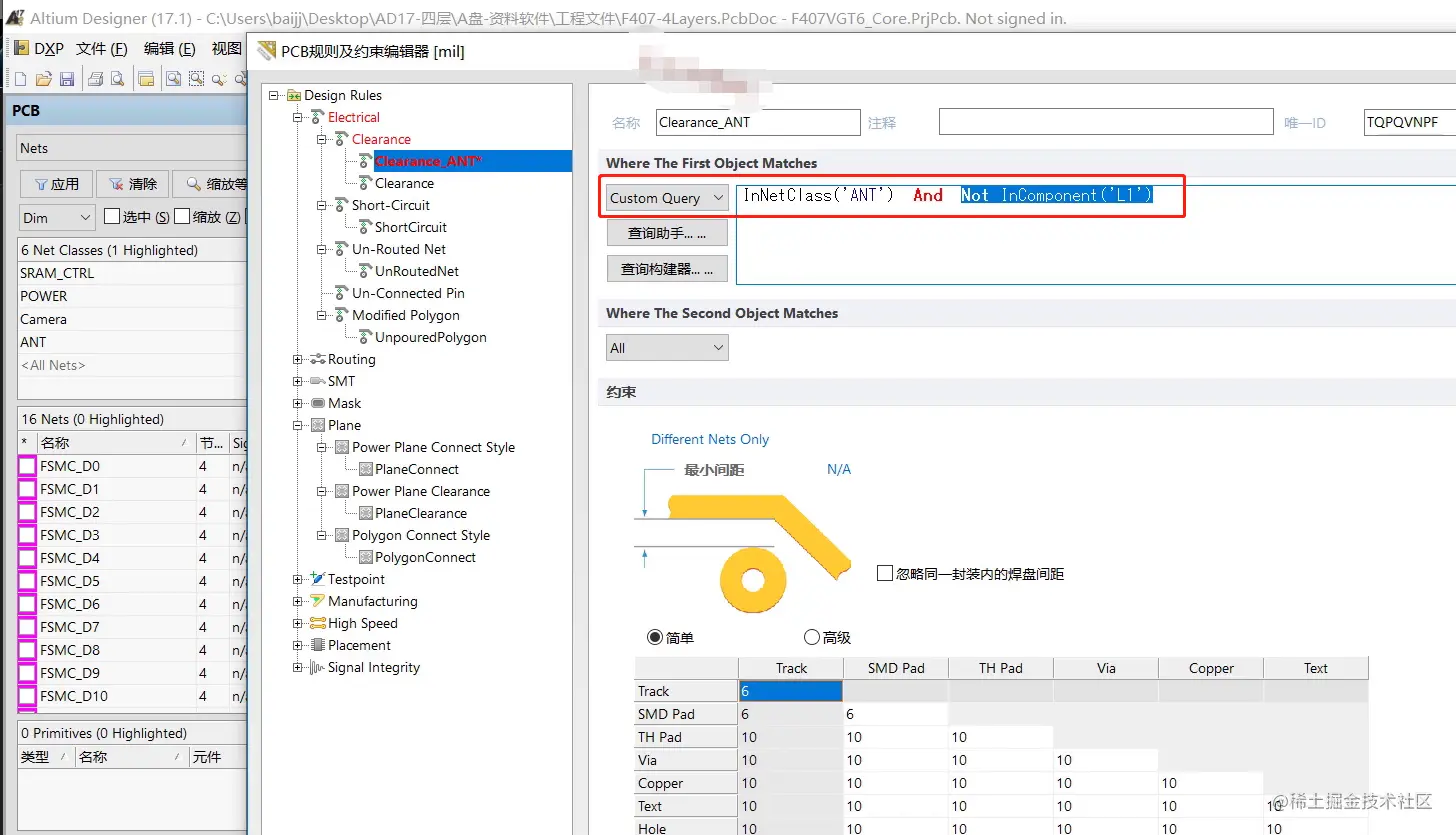Toggle the FSMC_D0 net color box
The height and width of the screenshot is (835, 1456).
pos(27,467)
